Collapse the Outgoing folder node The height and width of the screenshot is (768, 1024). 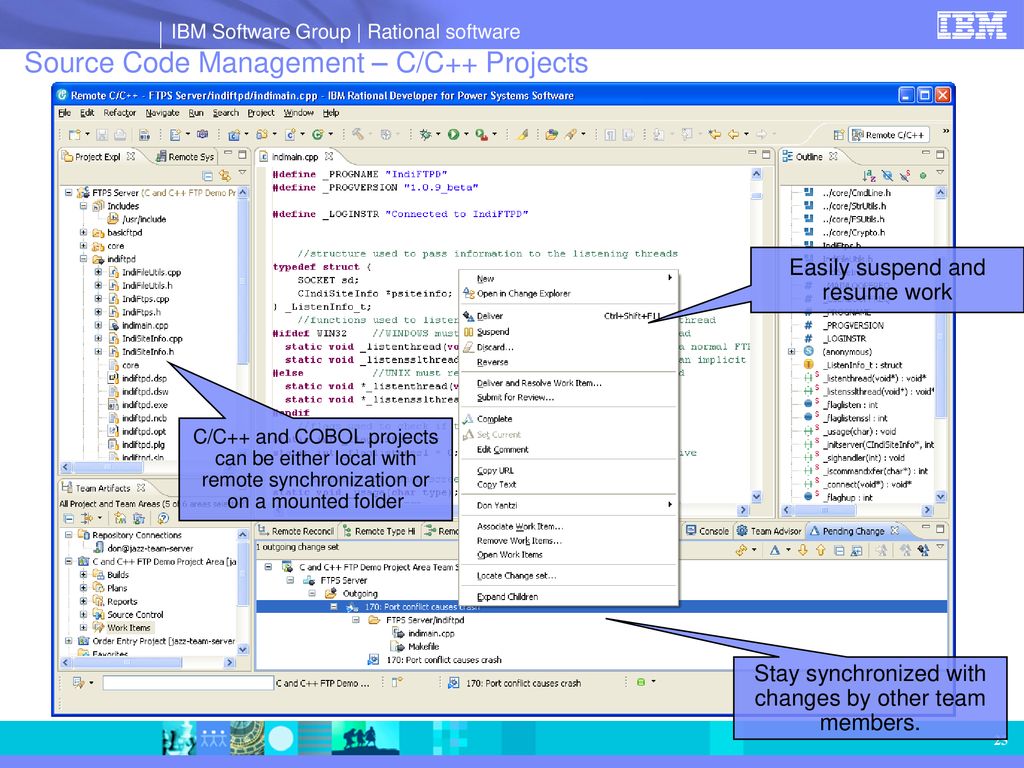click(312, 593)
